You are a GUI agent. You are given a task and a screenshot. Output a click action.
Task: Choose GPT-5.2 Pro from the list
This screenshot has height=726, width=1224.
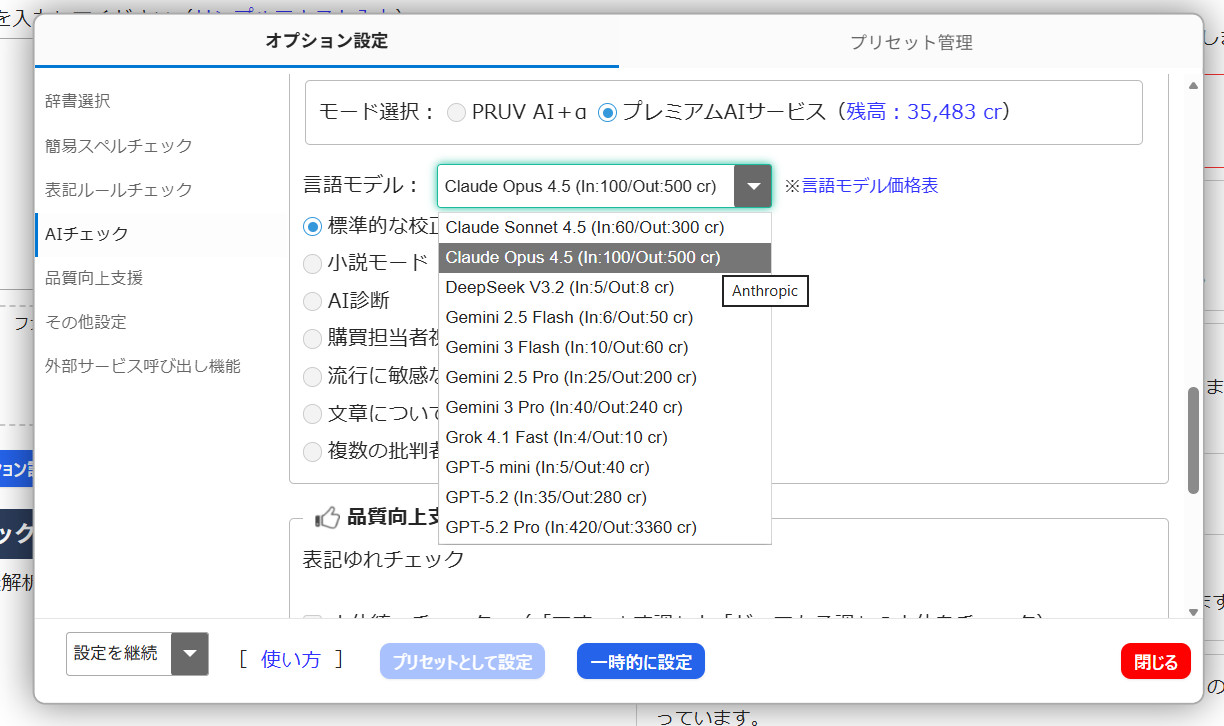(571, 527)
